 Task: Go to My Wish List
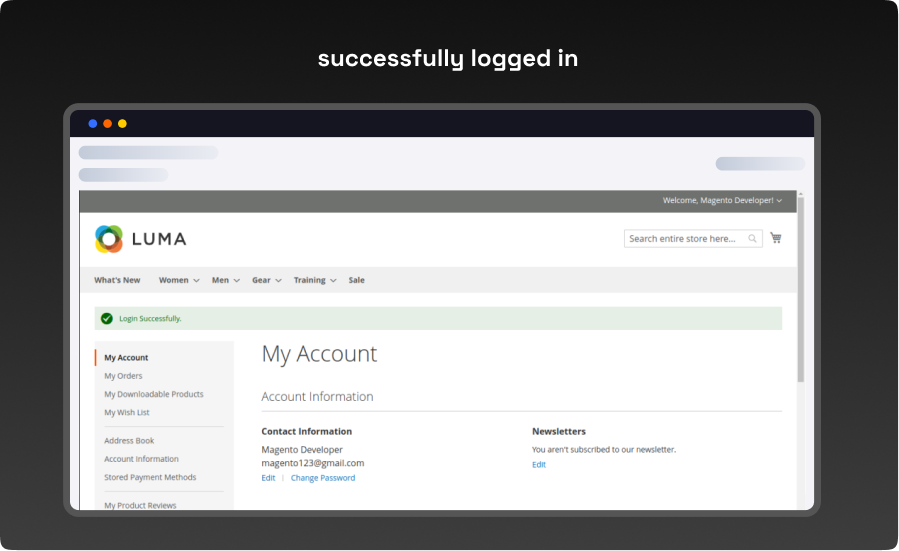tap(127, 412)
